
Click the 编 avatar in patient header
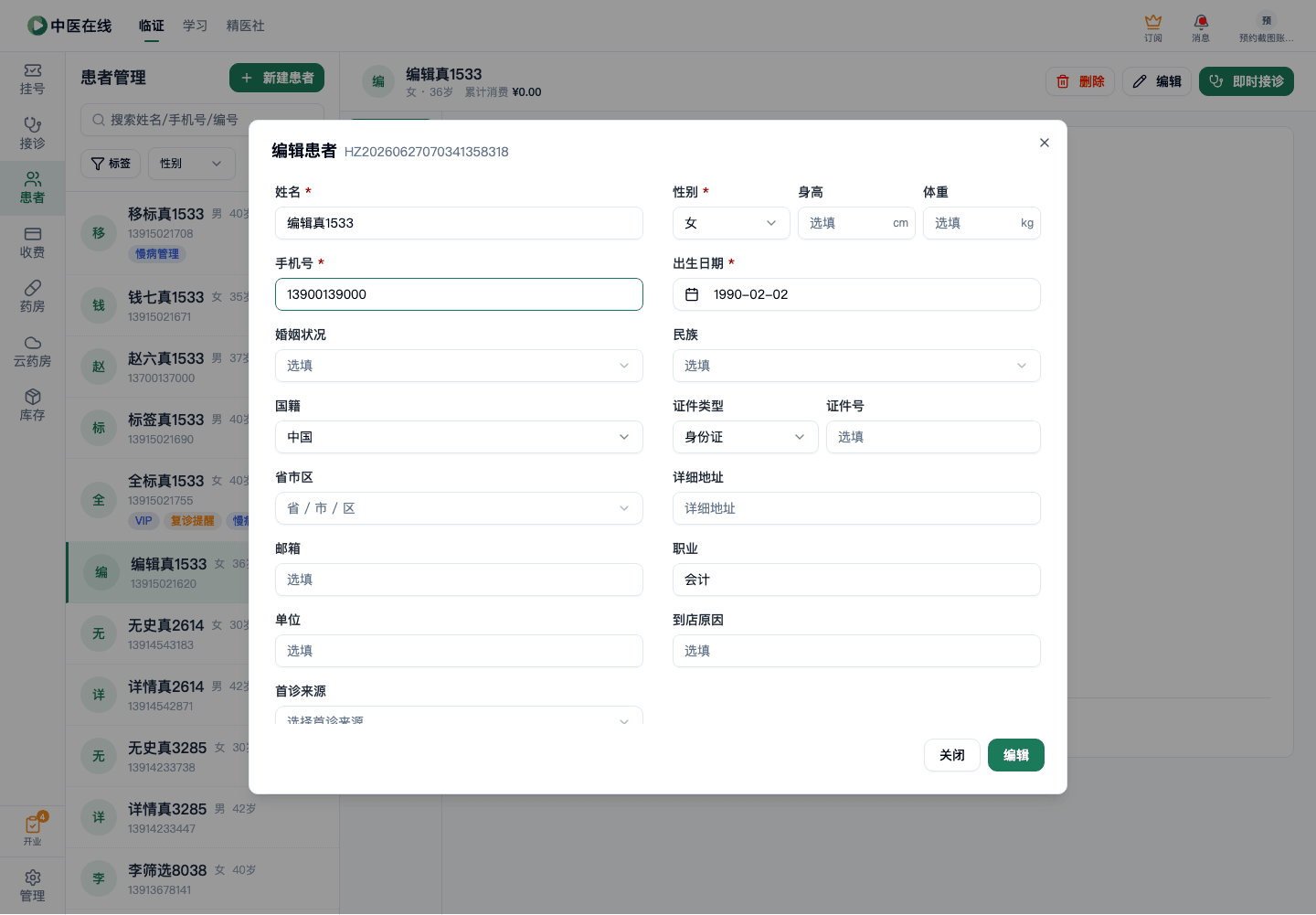click(378, 81)
